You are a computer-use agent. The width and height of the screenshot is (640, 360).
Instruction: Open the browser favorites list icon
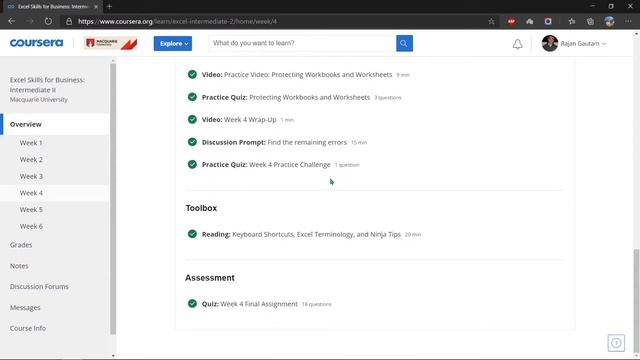[x=571, y=22]
